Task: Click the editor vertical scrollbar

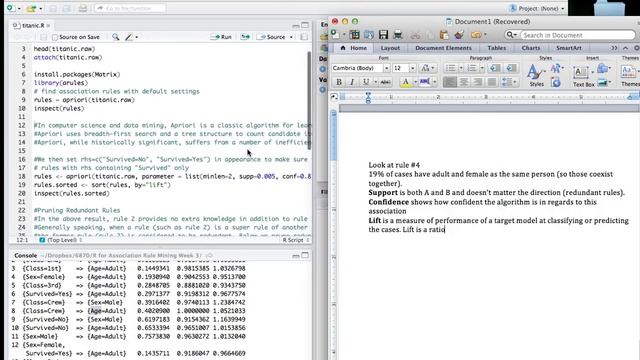Action: pos(309,100)
